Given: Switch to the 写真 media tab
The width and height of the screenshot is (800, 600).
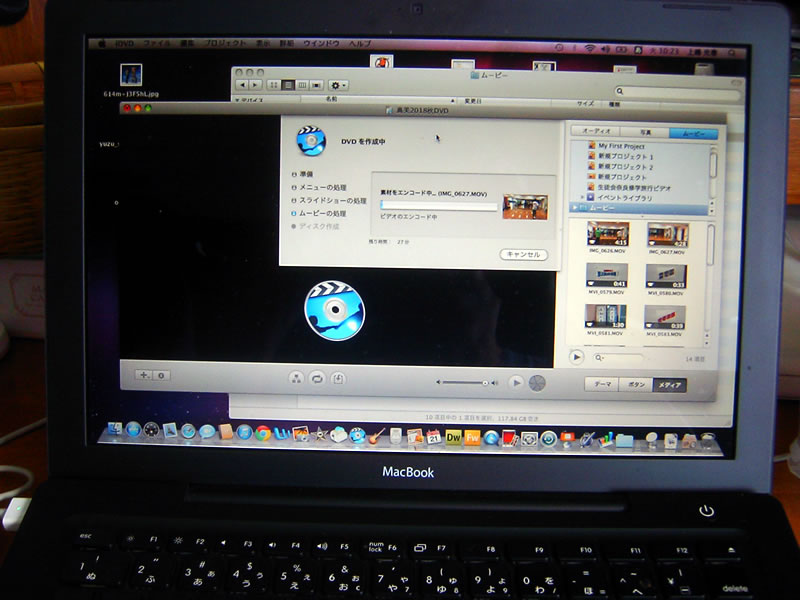Looking at the screenshot, I should (645, 132).
